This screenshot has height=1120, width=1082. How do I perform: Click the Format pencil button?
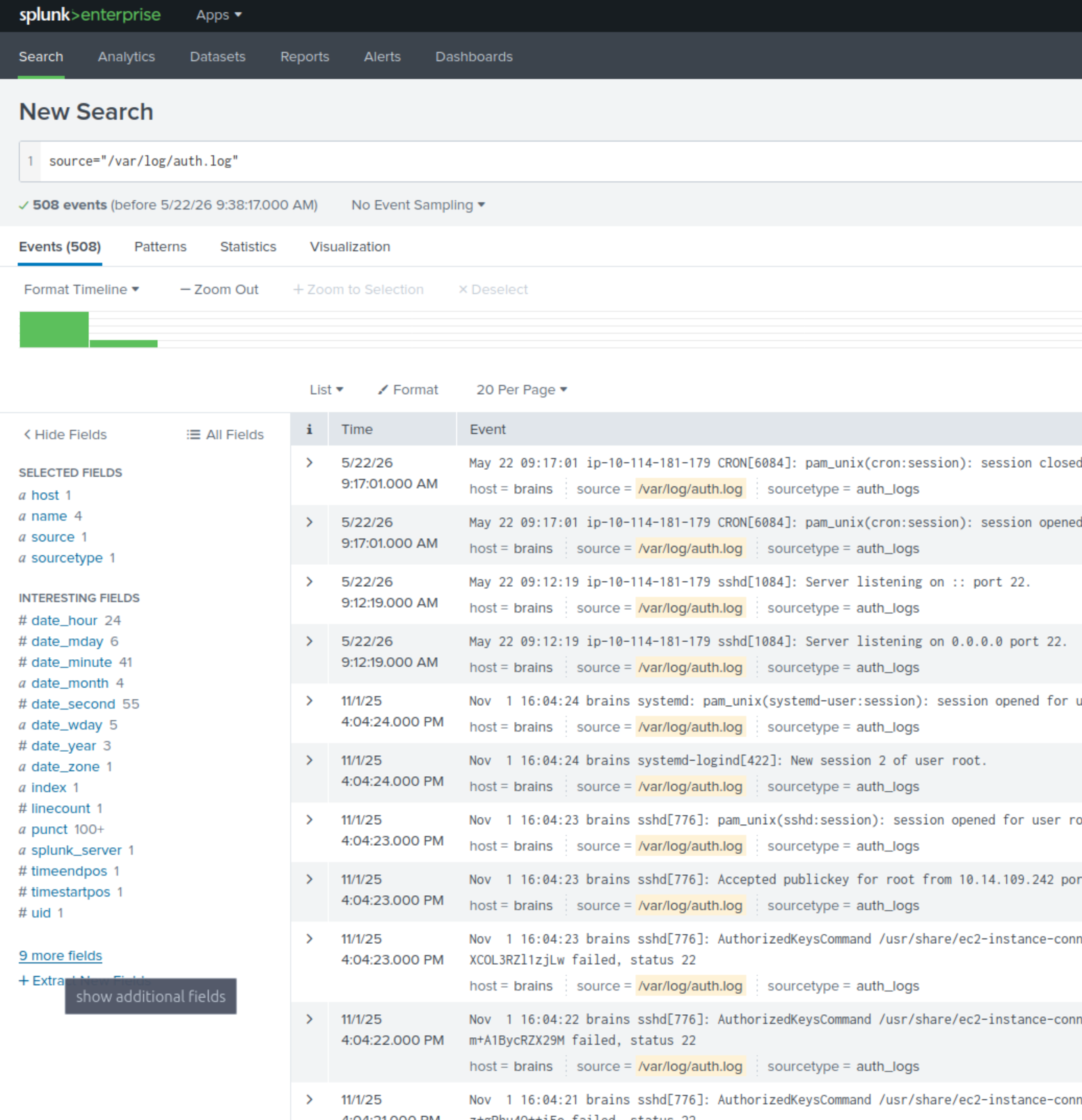(408, 390)
